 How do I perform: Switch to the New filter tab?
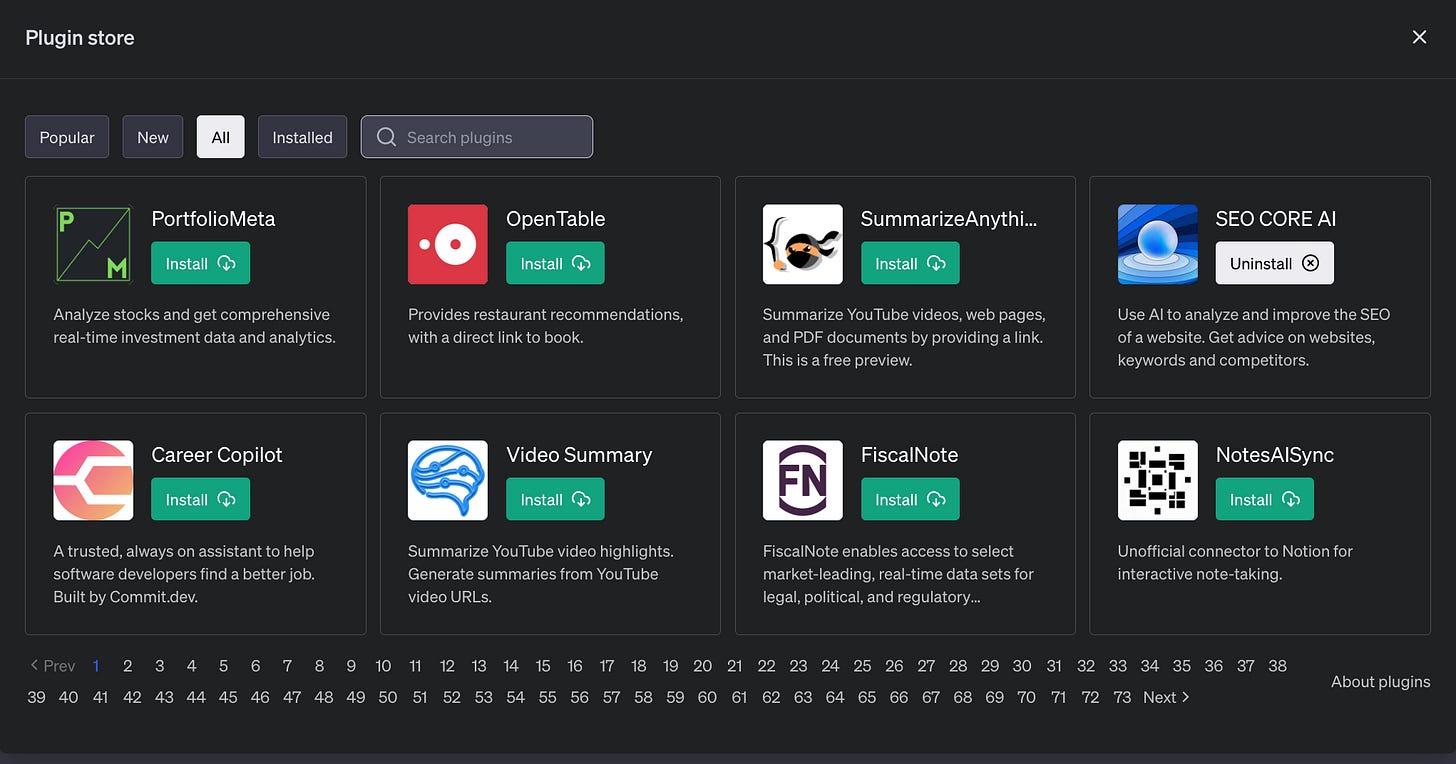point(153,137)
